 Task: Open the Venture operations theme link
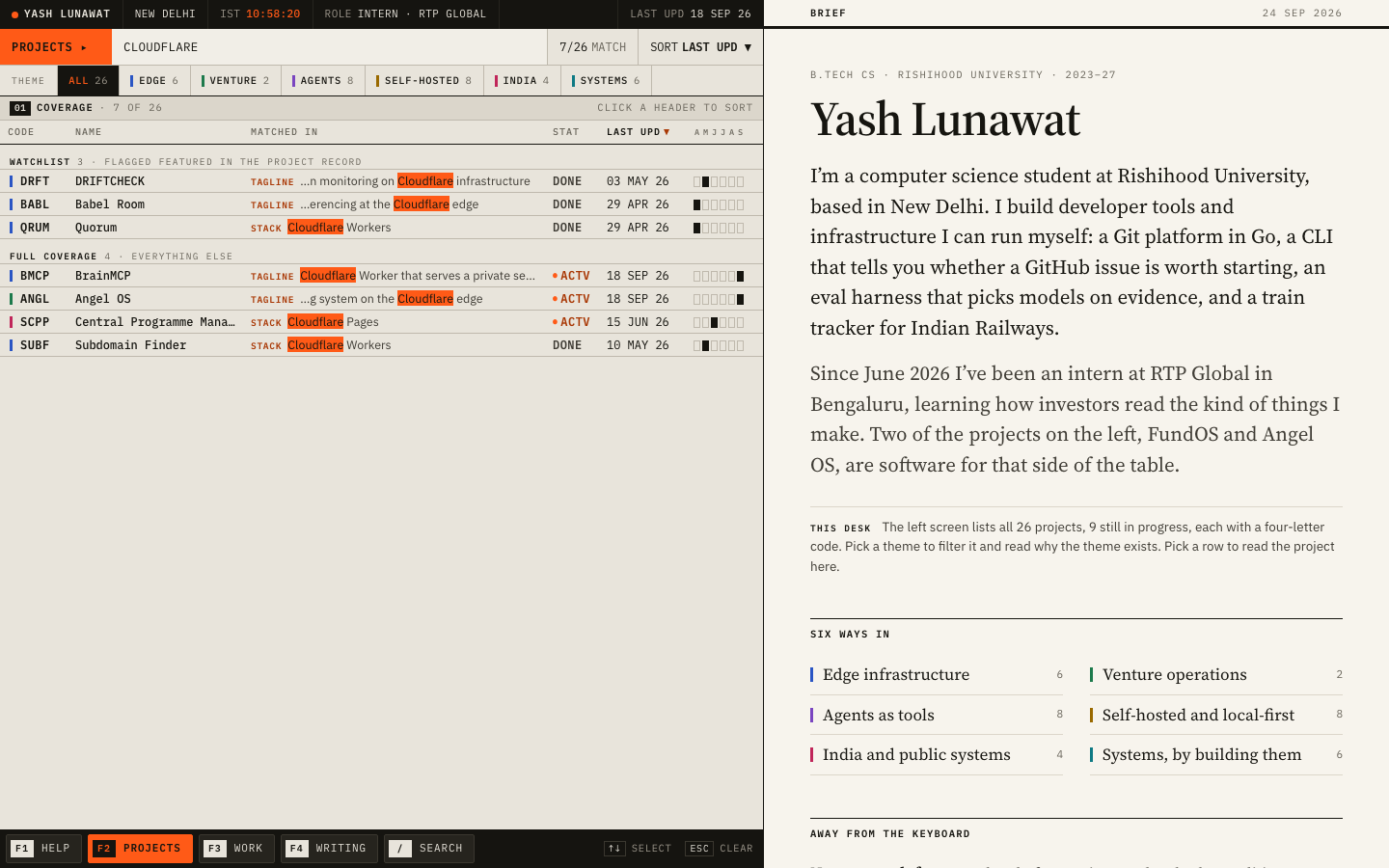click(x=1216, y=675)
